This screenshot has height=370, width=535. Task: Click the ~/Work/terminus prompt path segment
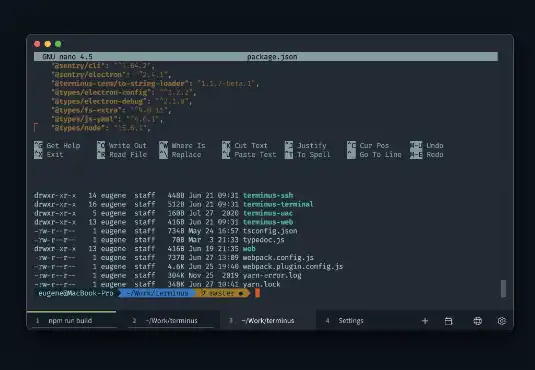click(157, 293)
